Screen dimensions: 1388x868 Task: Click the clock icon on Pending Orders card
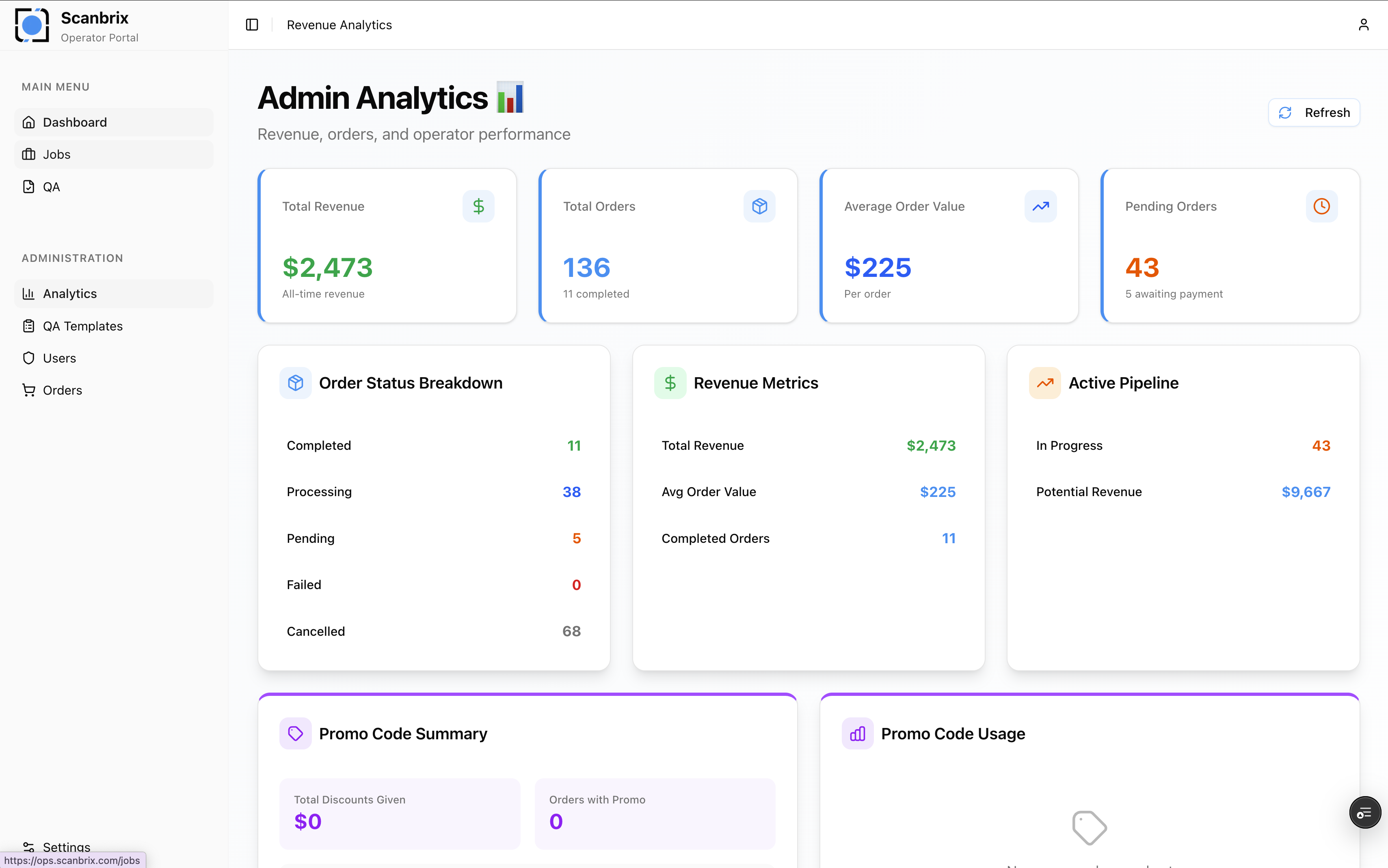[1321, 205]
